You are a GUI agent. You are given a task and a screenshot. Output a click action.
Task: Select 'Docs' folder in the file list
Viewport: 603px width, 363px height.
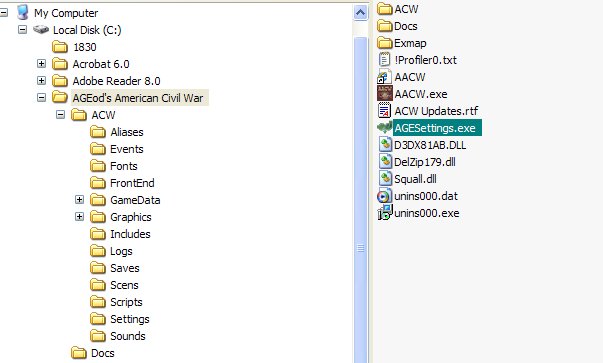point(406,26)
